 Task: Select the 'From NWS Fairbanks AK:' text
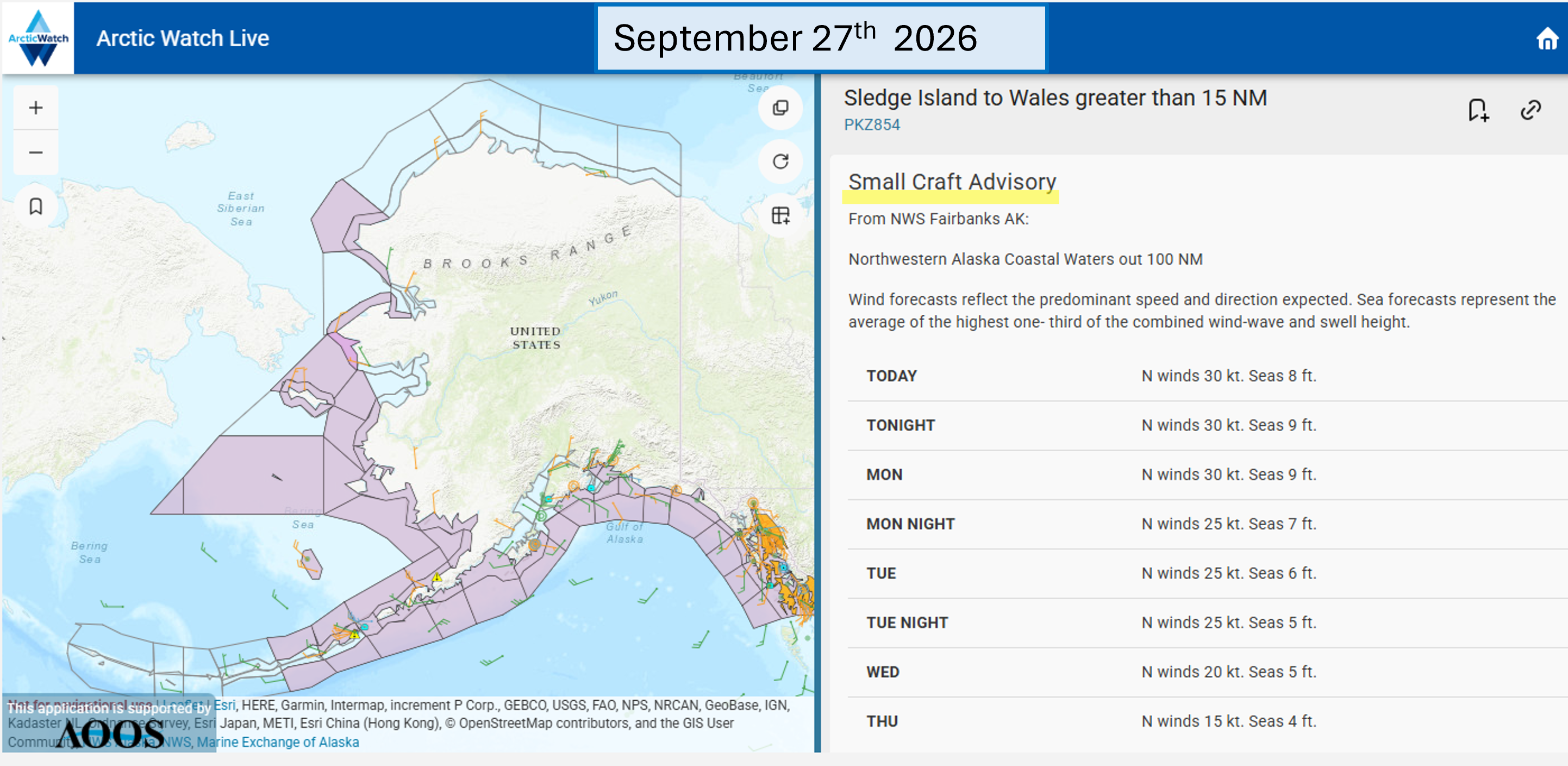938,219
